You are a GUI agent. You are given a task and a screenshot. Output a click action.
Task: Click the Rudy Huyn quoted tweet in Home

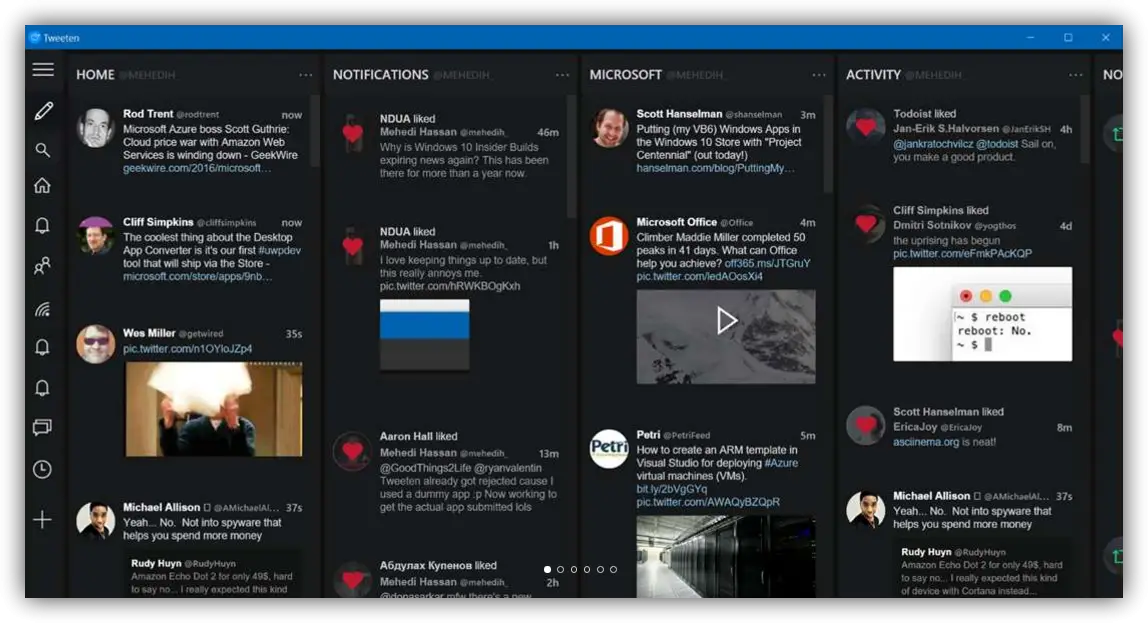pyautogui.click(x=212, y=574)
